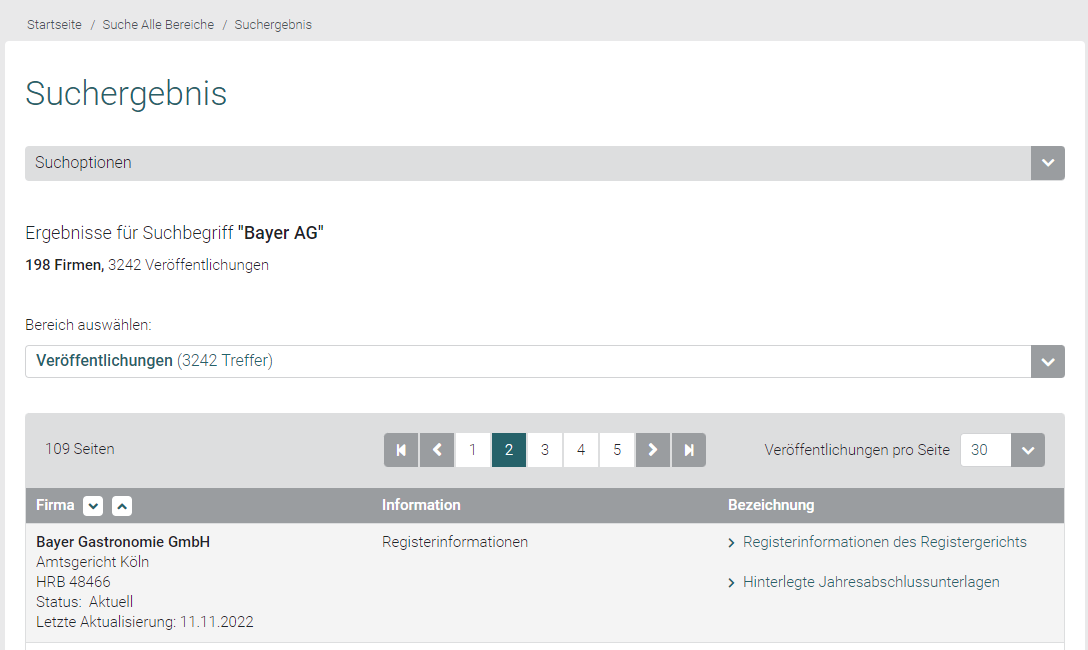Open Suche Alle Bereiche breadcrumb
The height and width of the screenshot is (650, 1088).
[x=158, y=25]
